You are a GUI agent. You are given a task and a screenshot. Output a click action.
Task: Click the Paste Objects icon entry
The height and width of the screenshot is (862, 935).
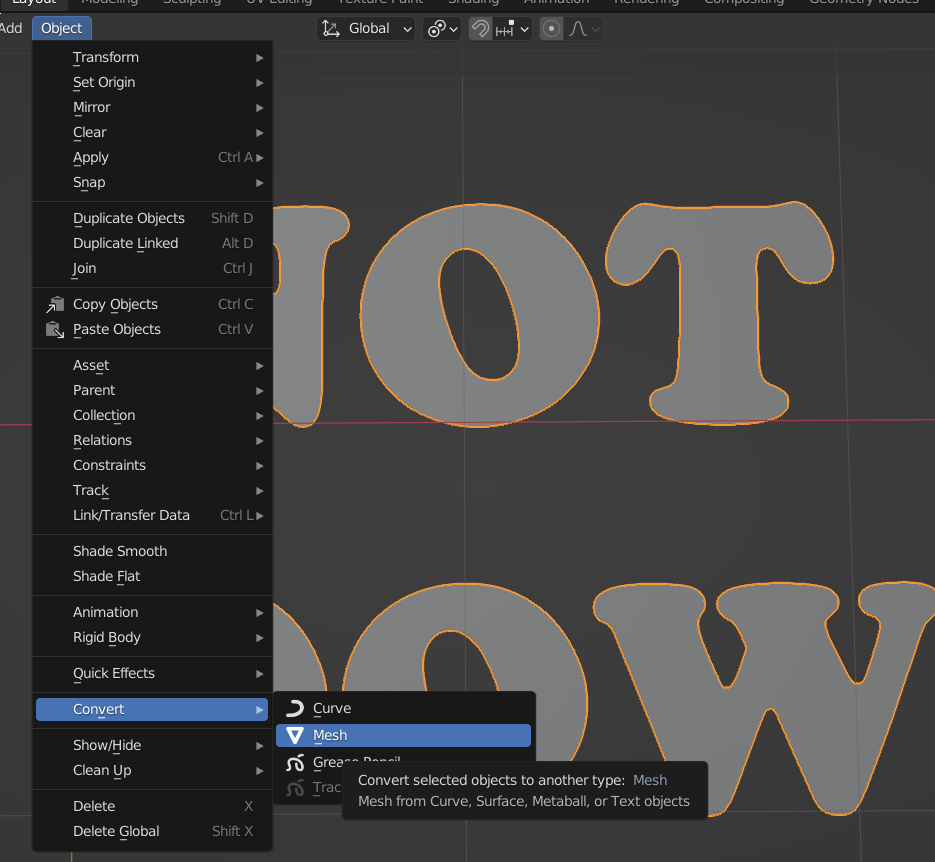[x=152, y=329]
